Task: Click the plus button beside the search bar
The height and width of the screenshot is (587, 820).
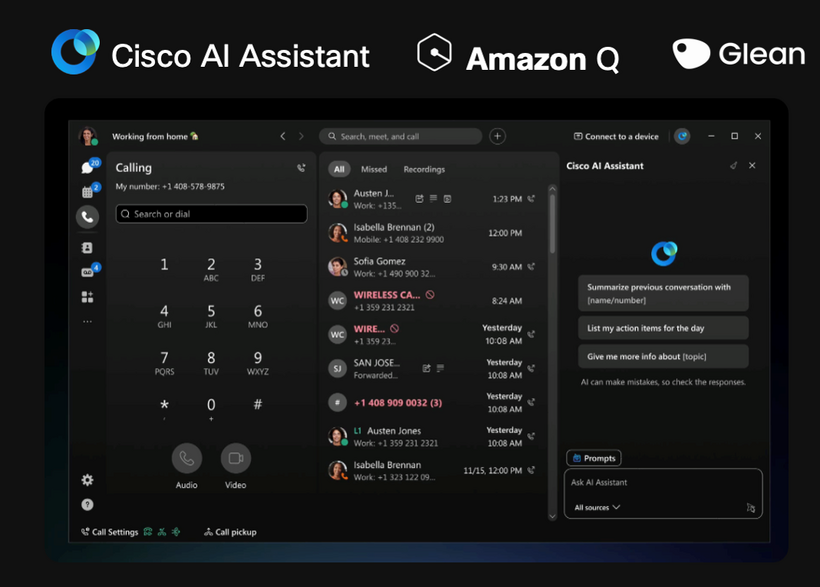Action: pos(497,136)
